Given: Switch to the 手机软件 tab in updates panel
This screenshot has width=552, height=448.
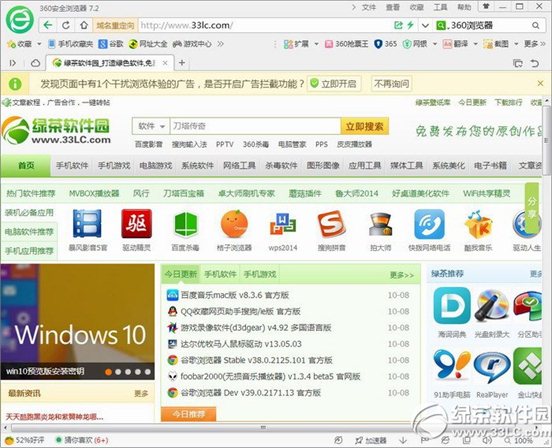Looking at the screenshot, I should pos(220,274).
